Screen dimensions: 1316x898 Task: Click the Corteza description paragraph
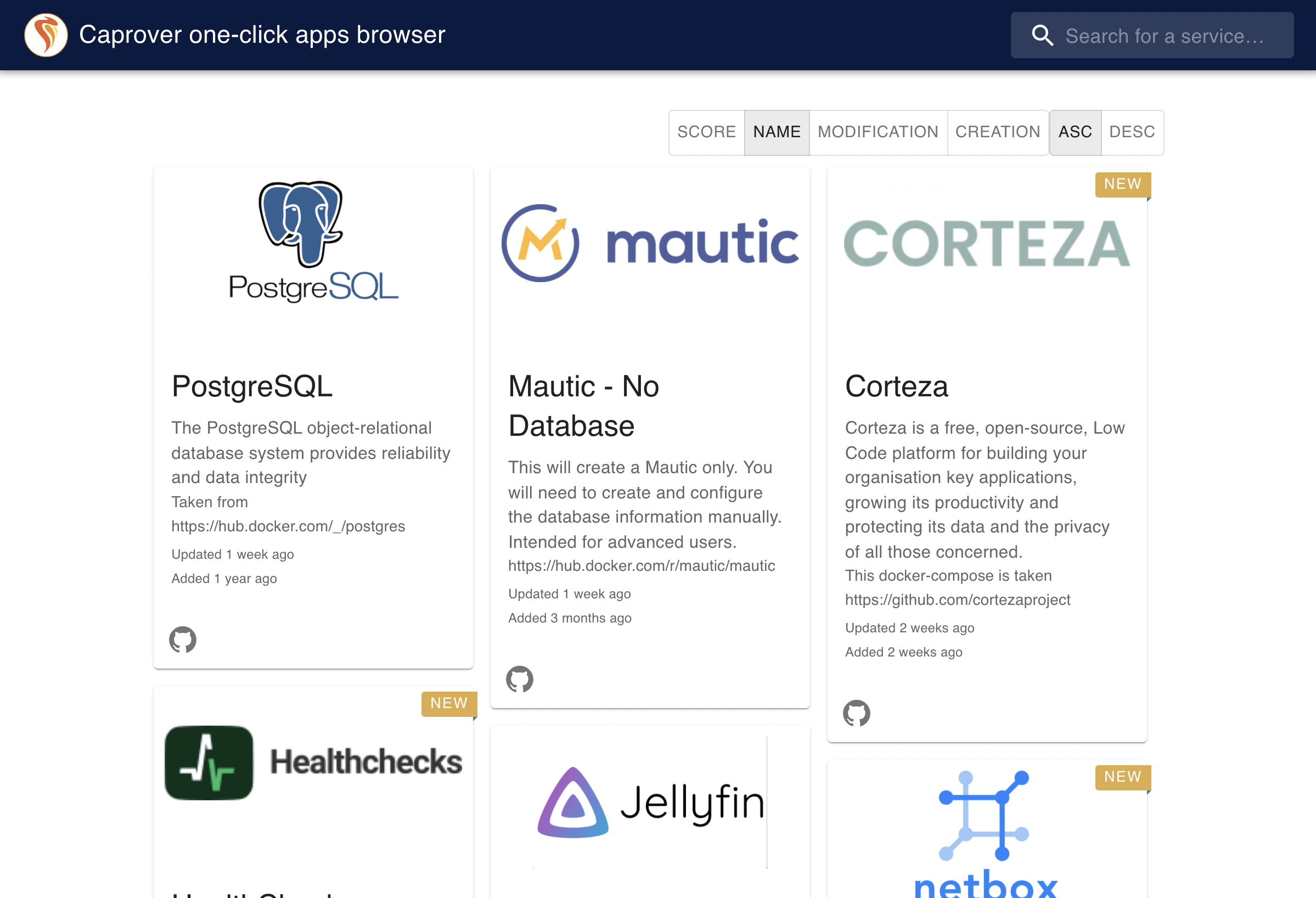pyautogui.click(x=985, y=490)
